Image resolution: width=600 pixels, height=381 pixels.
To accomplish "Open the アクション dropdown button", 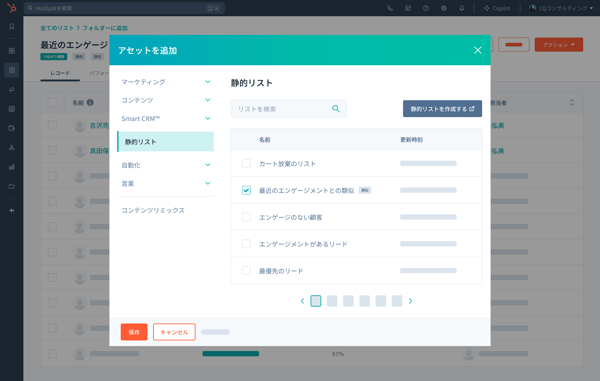I will coord(559,45).
